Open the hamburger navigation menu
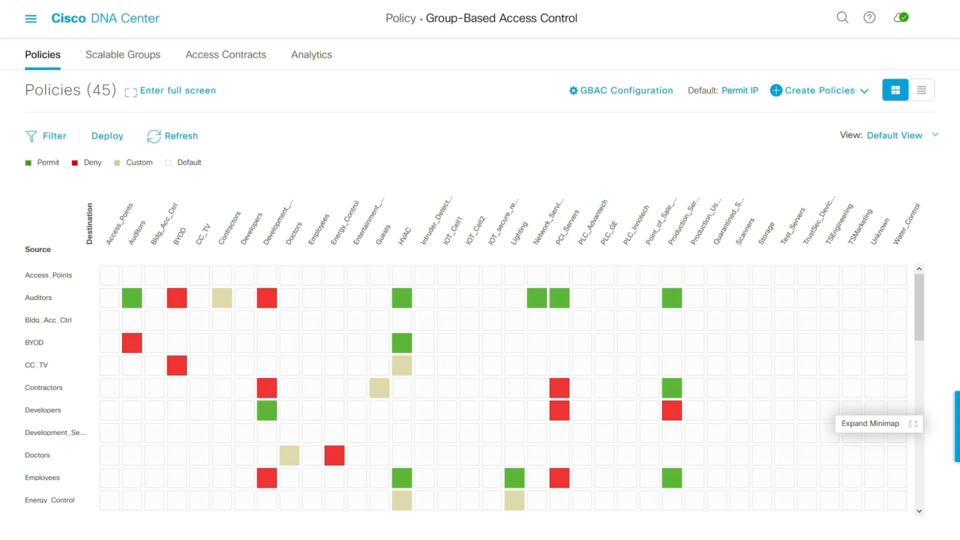Image resolution: width=960 pixels, height=540 pixels. (x=31, y=18)
